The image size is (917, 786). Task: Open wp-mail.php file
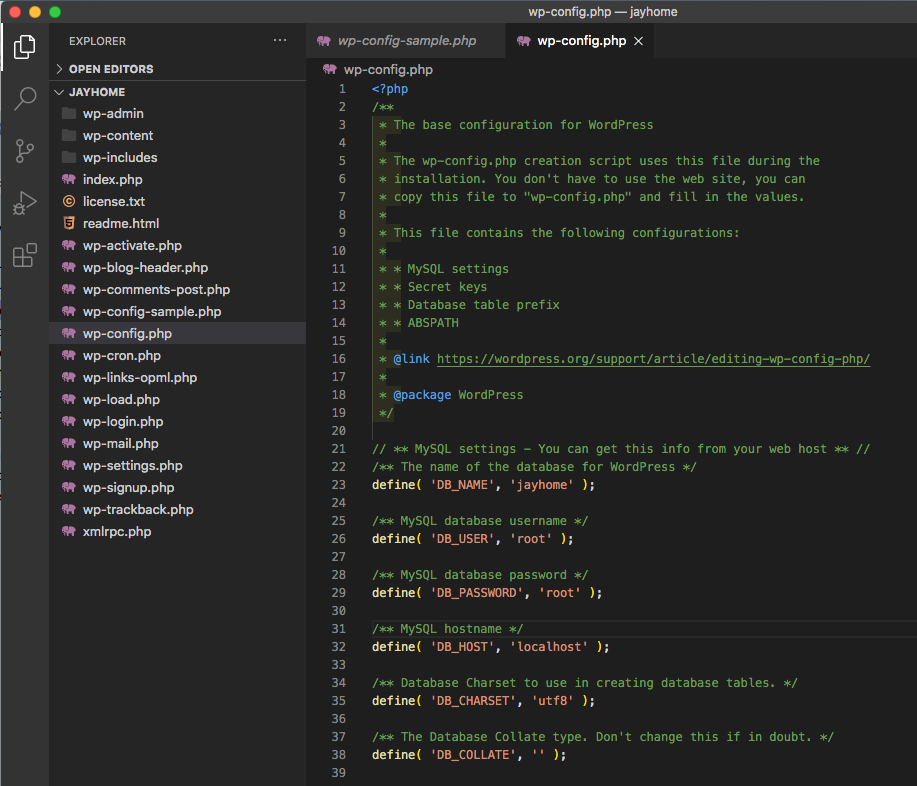click(x=177, y=444)
